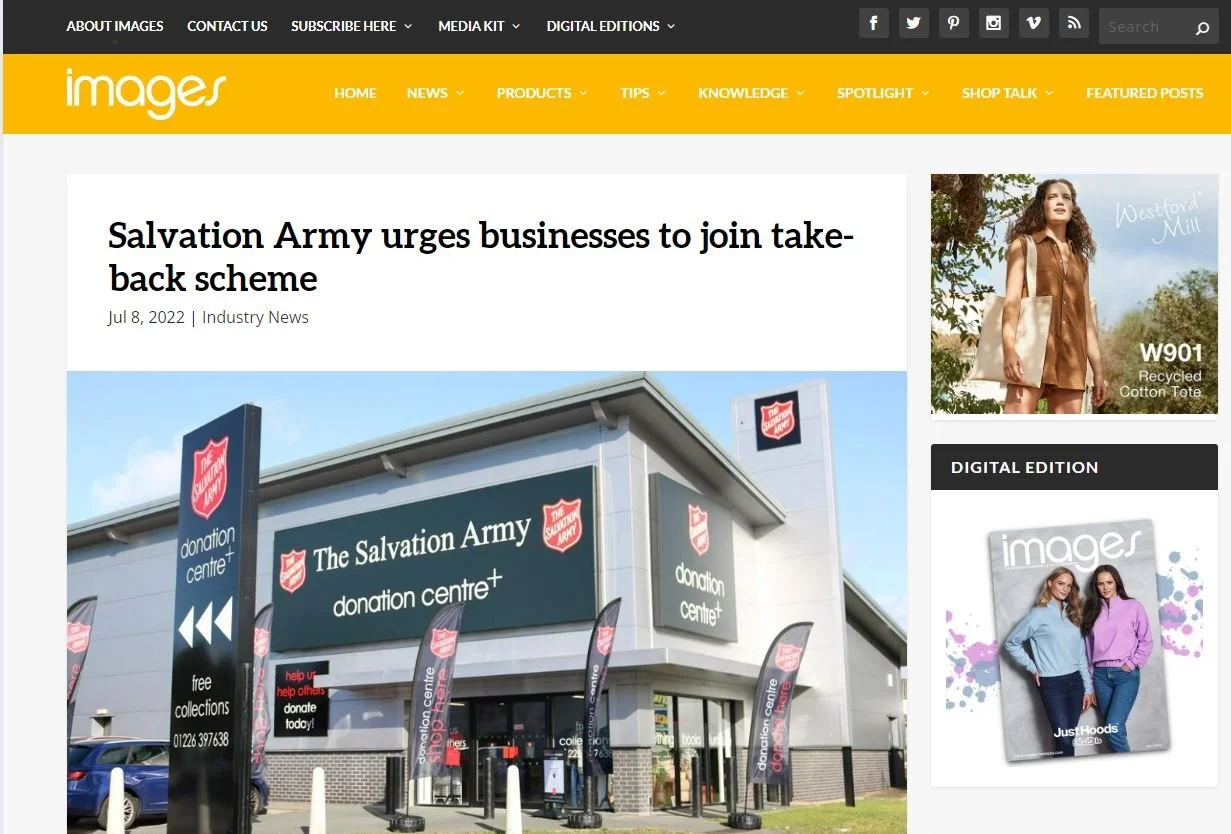Open the Vimeo social icon
The image size is (1231, 834).
point(1033,24)
